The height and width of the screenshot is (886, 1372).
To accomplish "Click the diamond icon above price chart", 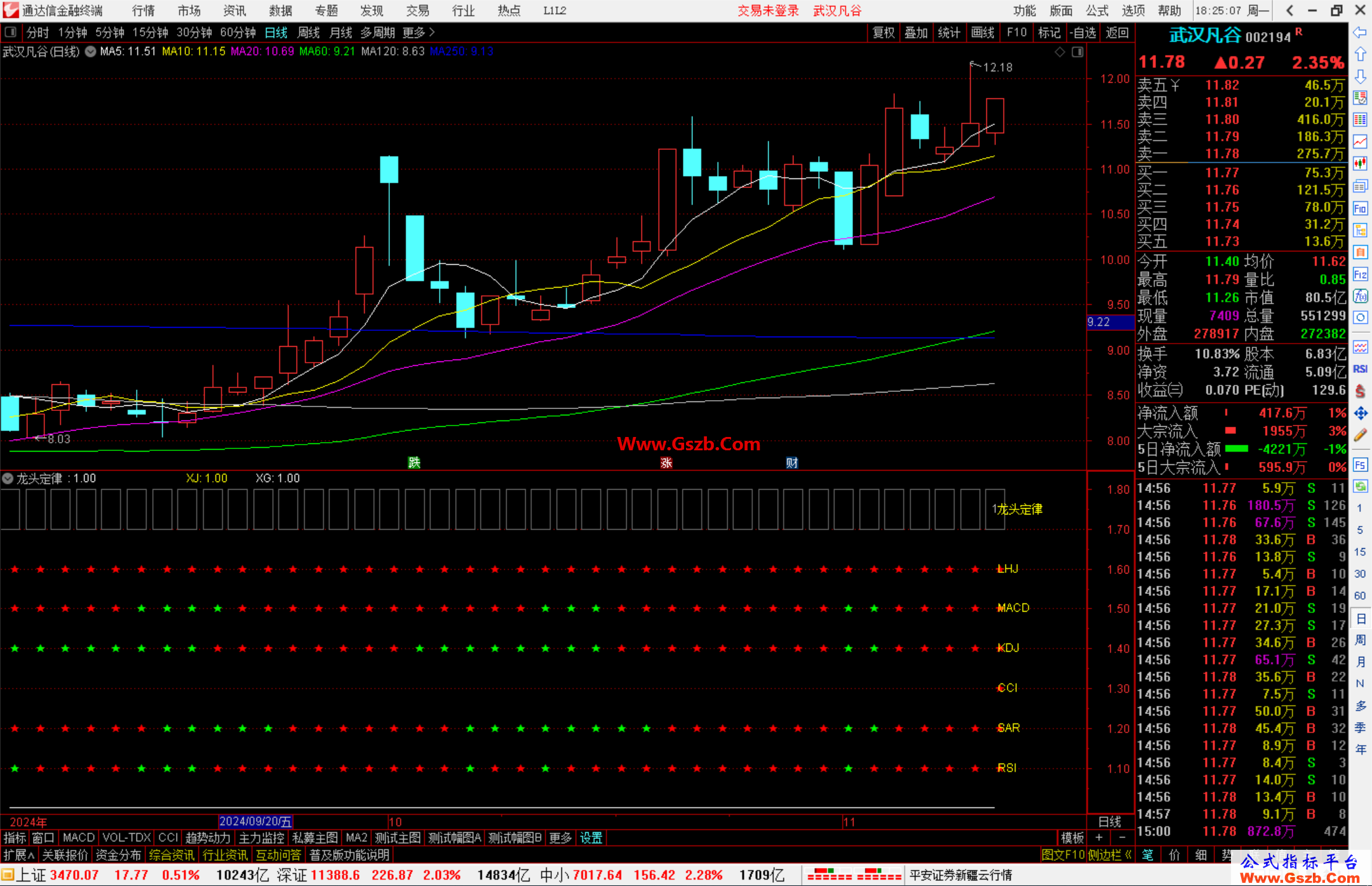I will (x=1059, y=52).
